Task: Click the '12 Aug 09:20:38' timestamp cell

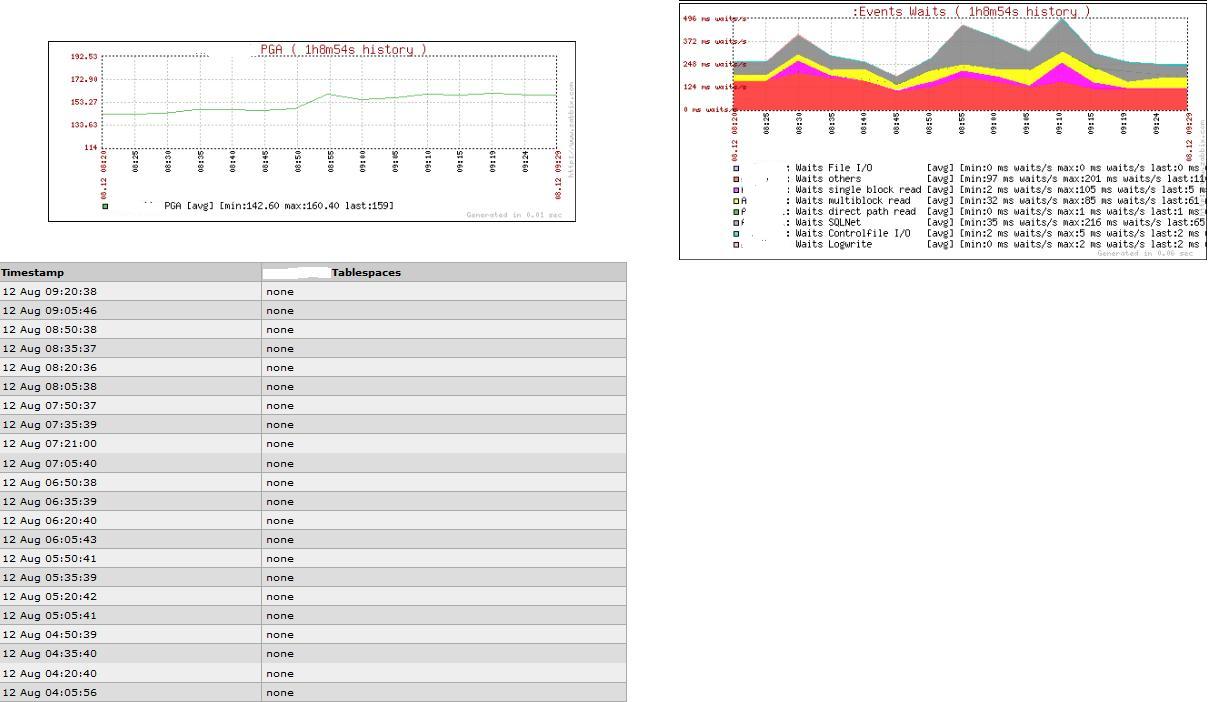Action: (130, 291)
